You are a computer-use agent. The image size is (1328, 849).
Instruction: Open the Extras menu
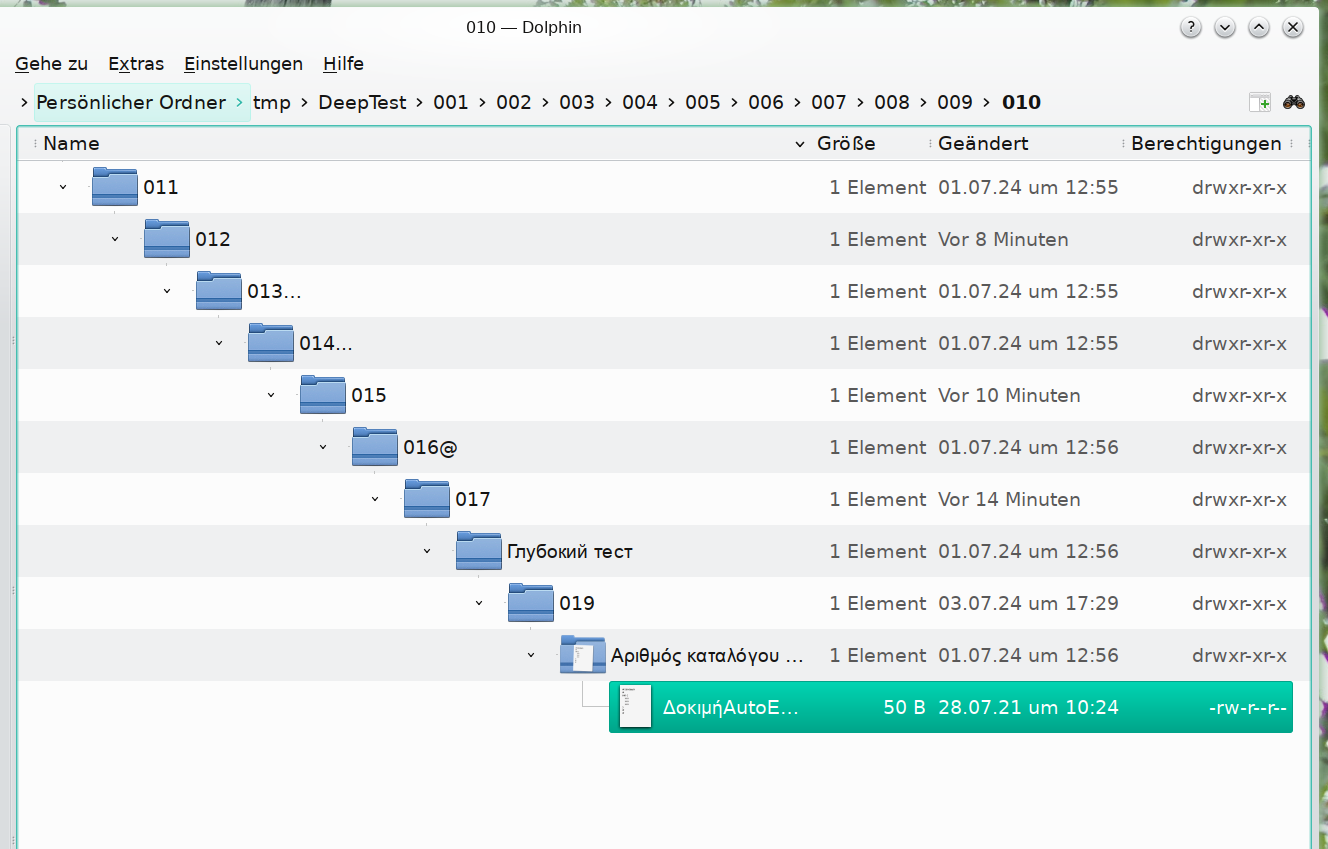coord(136,64)
